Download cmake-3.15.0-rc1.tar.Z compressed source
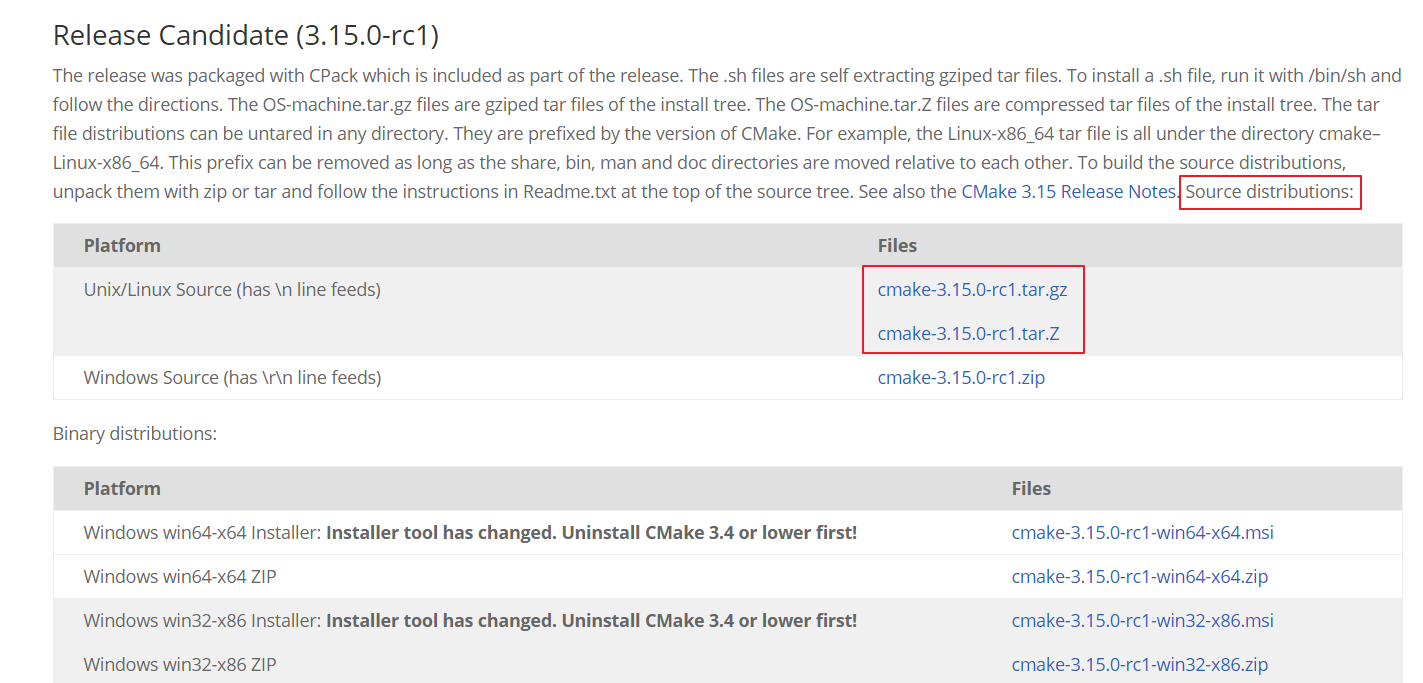Image resolution: width=1423 pixels, height=683 pixels. point(968,333)
